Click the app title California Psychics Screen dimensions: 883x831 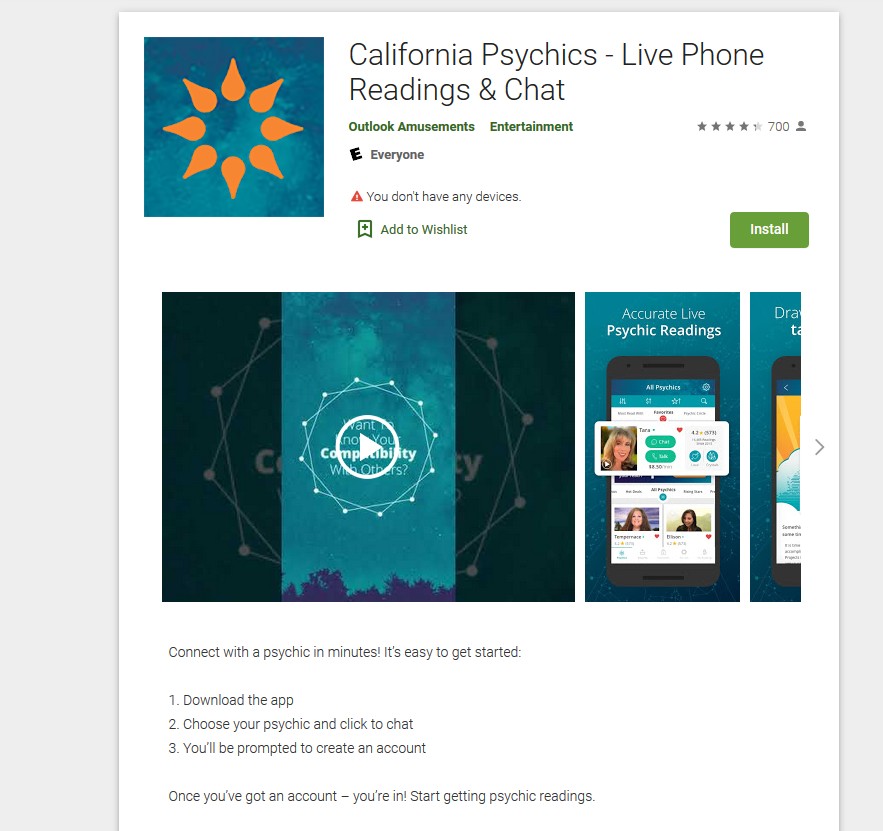pyautogui.click(x=556, y=72)
